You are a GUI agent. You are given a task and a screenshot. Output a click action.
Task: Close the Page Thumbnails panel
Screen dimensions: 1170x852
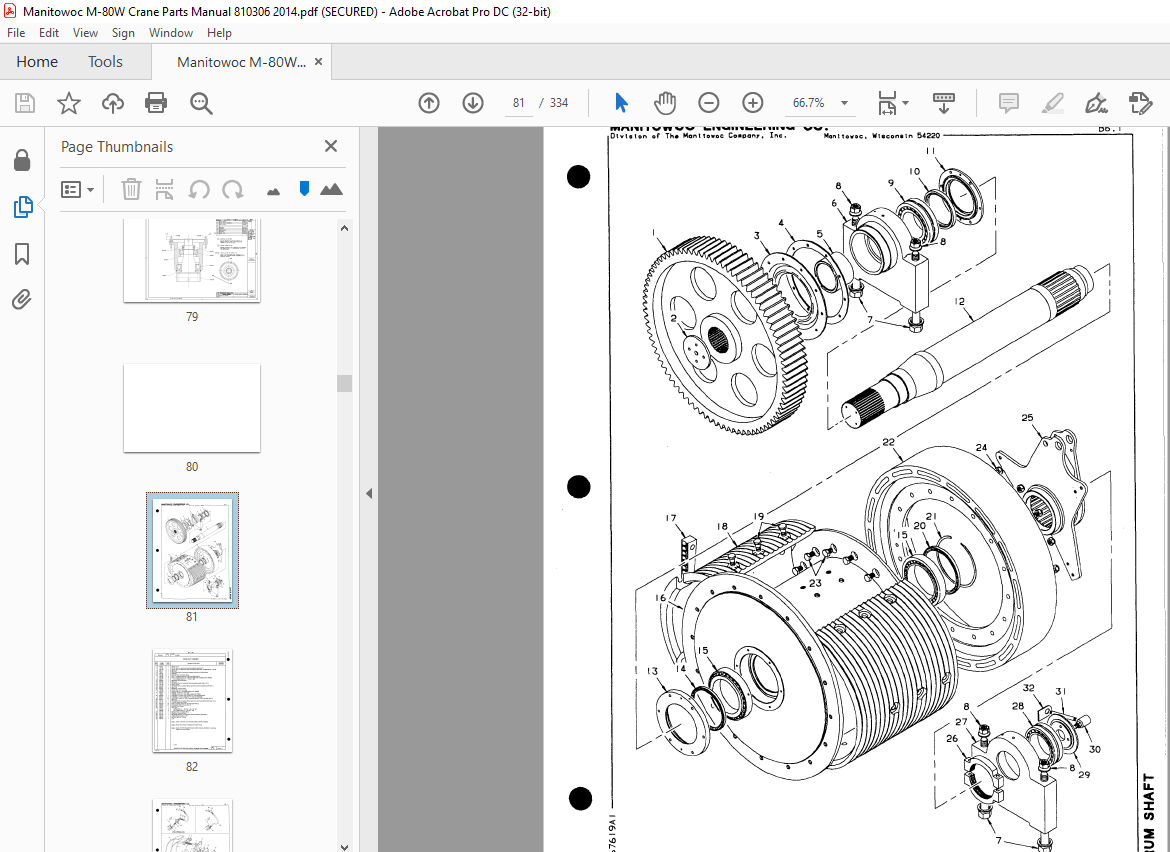[x=331, y=146]
